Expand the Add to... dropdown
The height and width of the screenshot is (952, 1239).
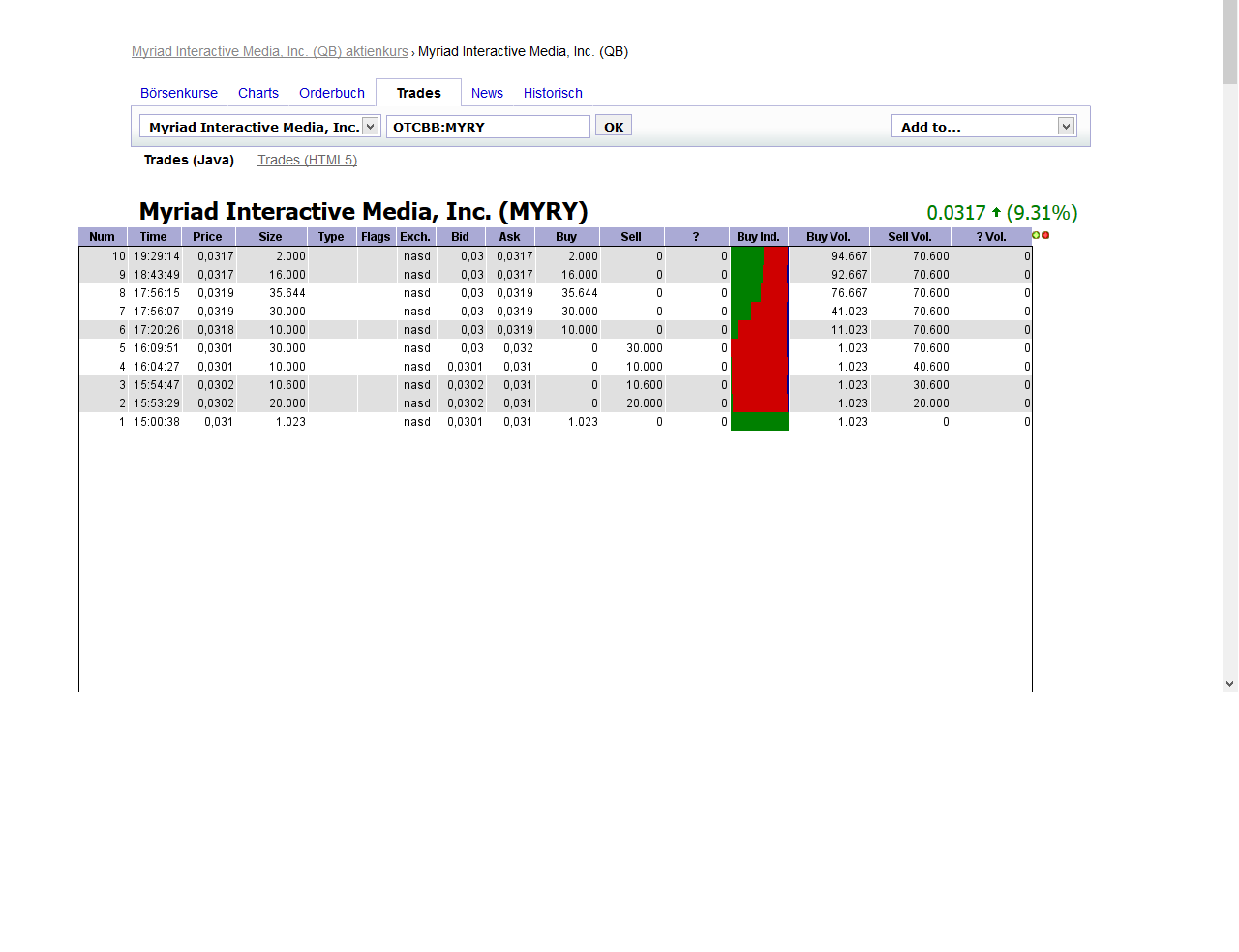point(1066,126)
